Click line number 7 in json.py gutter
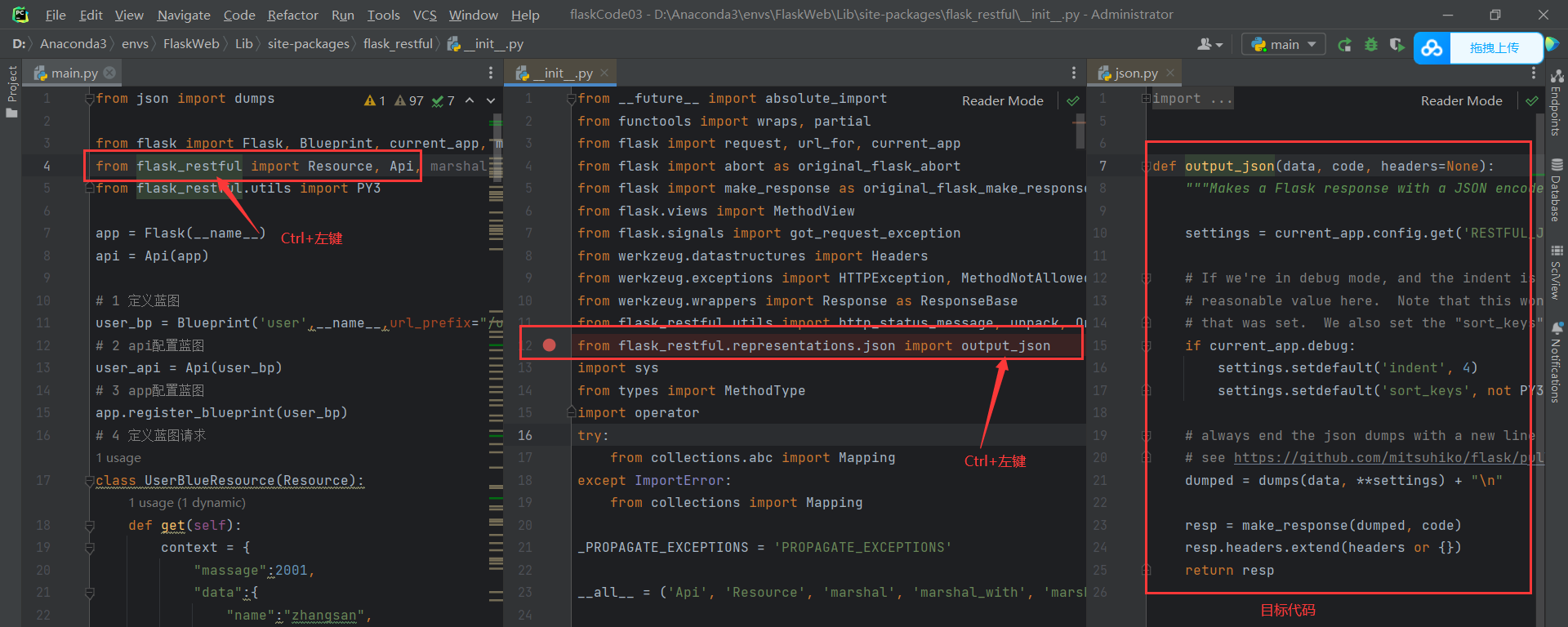Viewport: 1568px width, 627px height. 1102,167
